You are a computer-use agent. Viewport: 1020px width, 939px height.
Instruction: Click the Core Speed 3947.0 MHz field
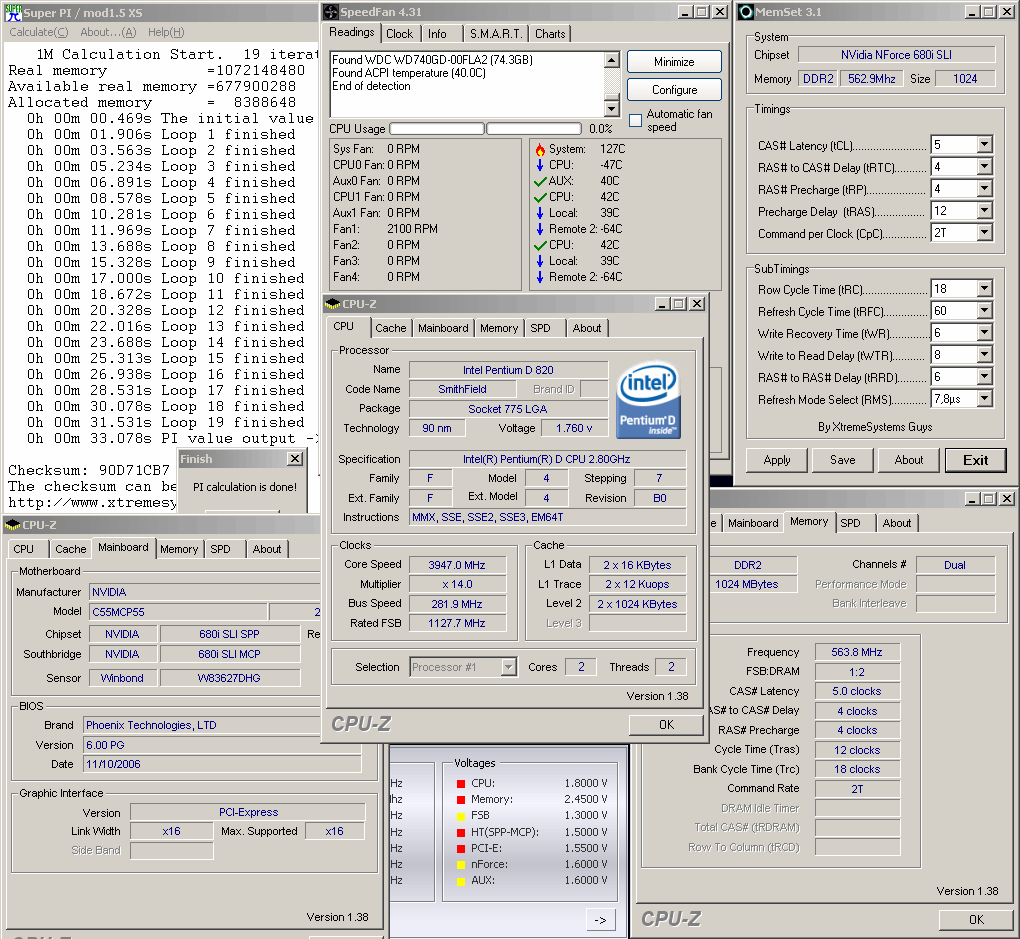pos(457,565)
